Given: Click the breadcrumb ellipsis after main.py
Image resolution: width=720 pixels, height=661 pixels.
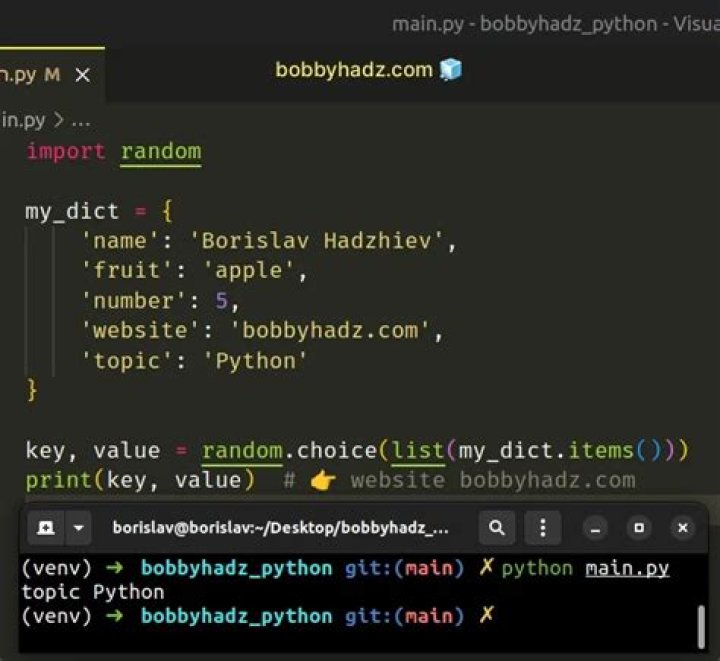Looking at the screenshot, I should pos(79,120).
